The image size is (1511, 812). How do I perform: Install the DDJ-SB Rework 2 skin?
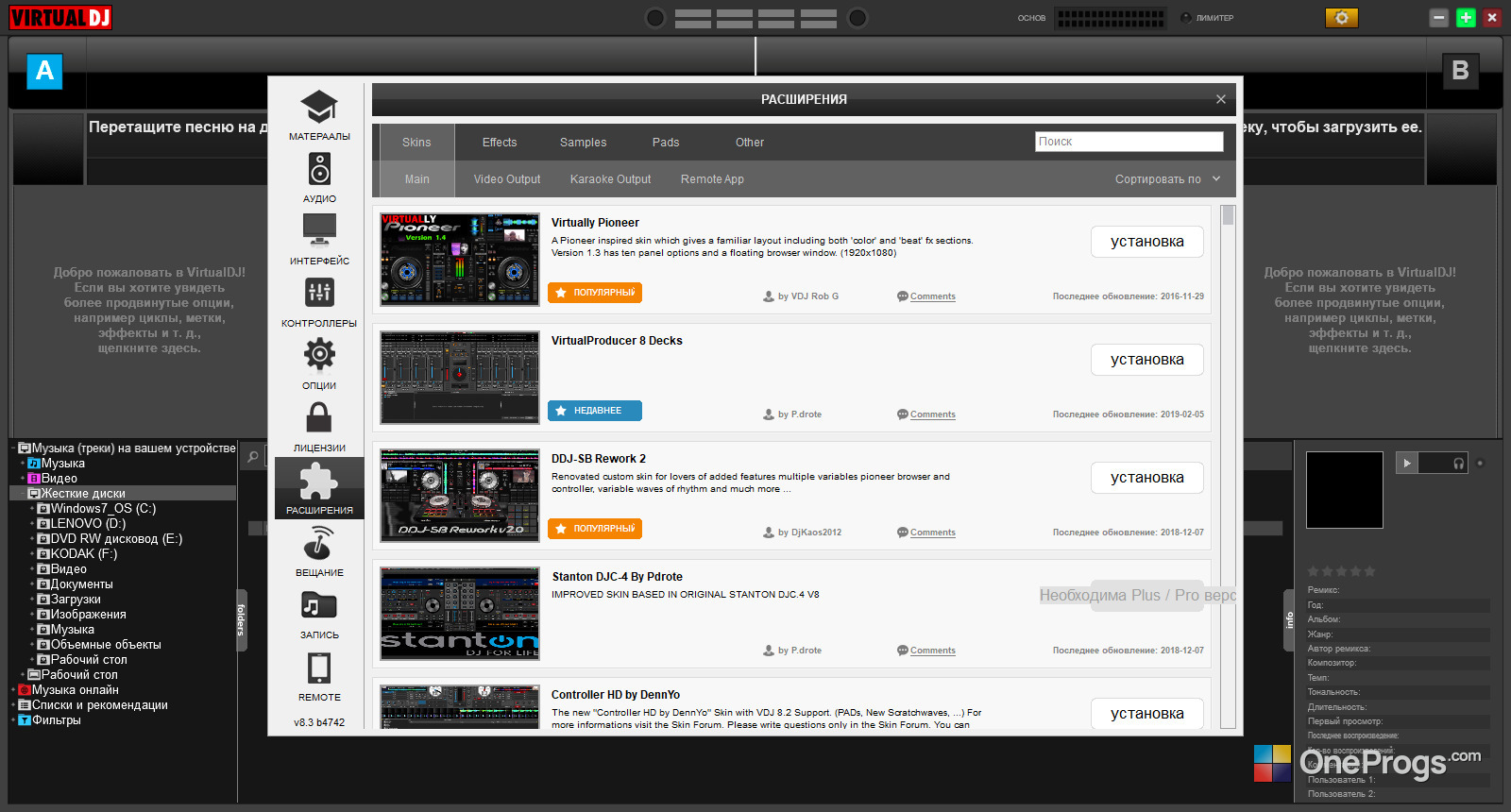coord(1147,478)
